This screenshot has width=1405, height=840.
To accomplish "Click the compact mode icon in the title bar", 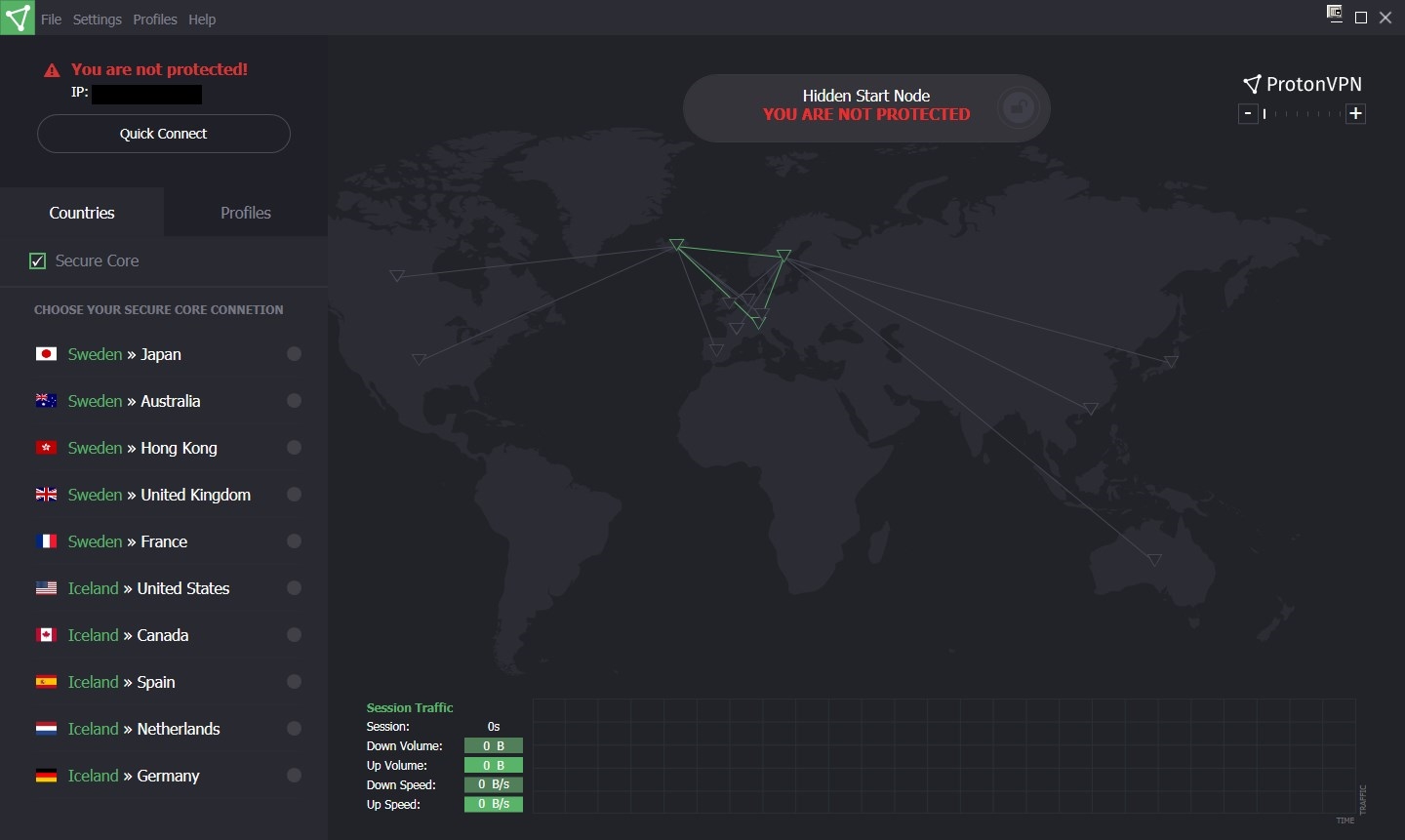I will coord(1335,14).
